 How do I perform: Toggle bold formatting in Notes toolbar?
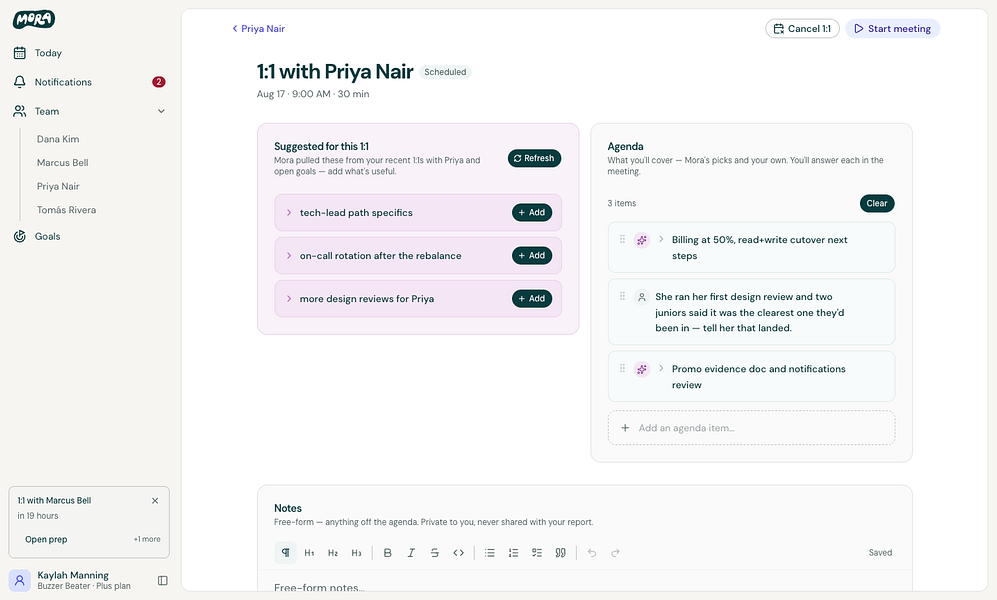(x=387, y=553)
